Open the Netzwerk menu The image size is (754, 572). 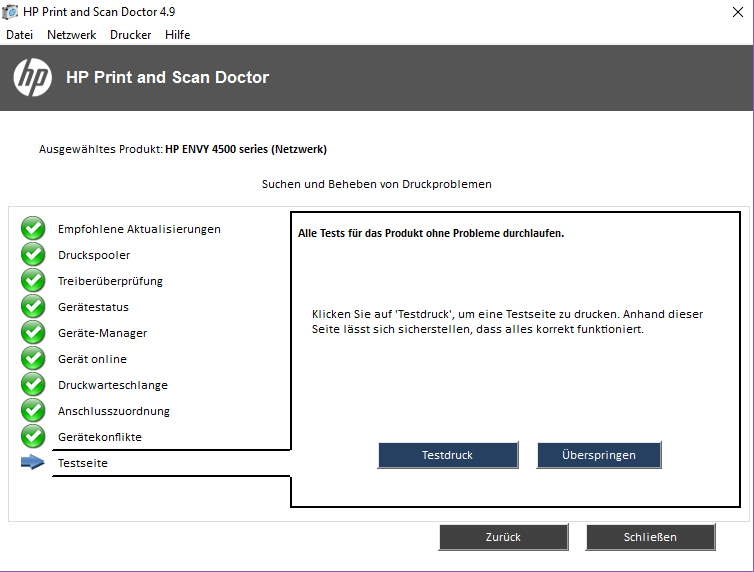71,35
